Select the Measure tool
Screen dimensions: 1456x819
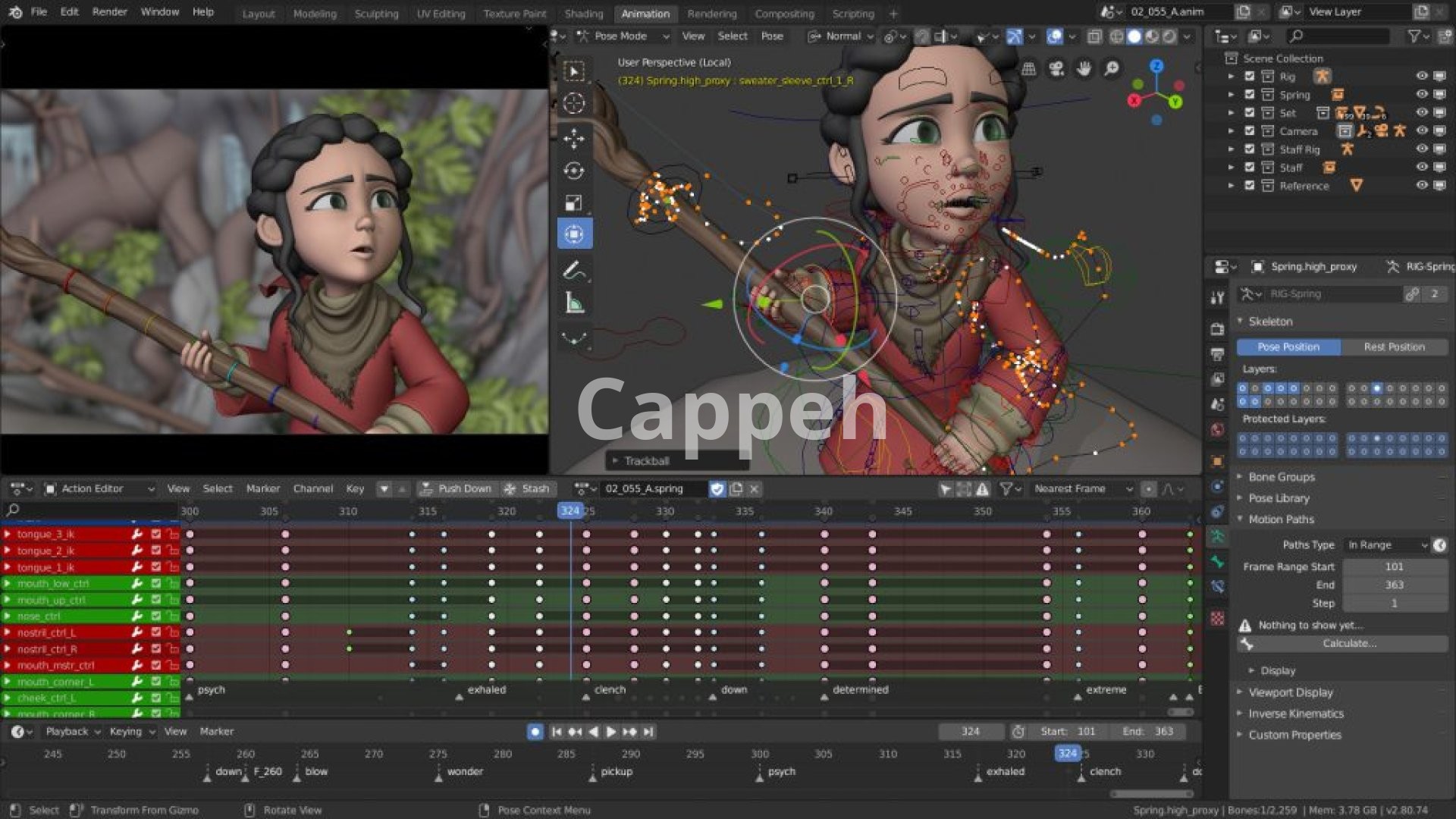[x=574, y=303]
